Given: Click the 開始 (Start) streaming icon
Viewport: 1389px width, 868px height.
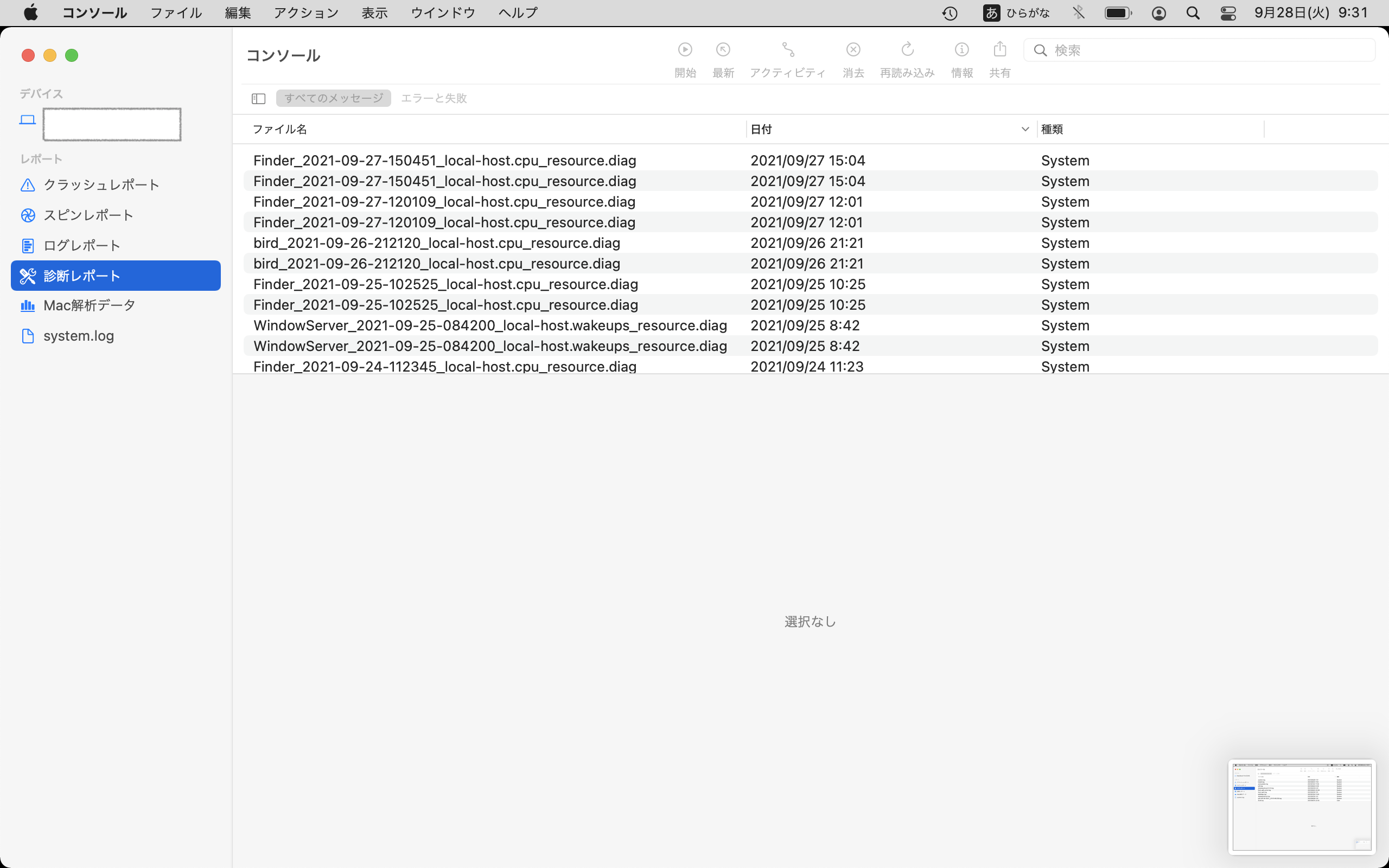Looking at the screenshot, I should (x=685, y=50).
